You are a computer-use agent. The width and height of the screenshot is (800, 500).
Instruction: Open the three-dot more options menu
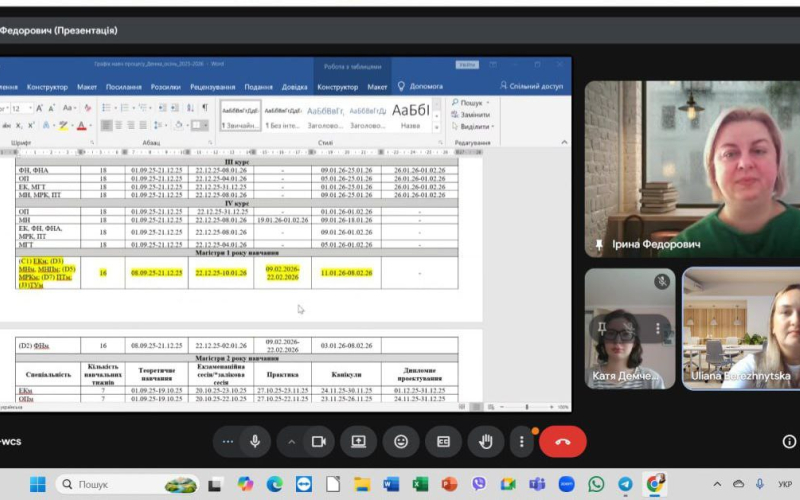(521, 441)
